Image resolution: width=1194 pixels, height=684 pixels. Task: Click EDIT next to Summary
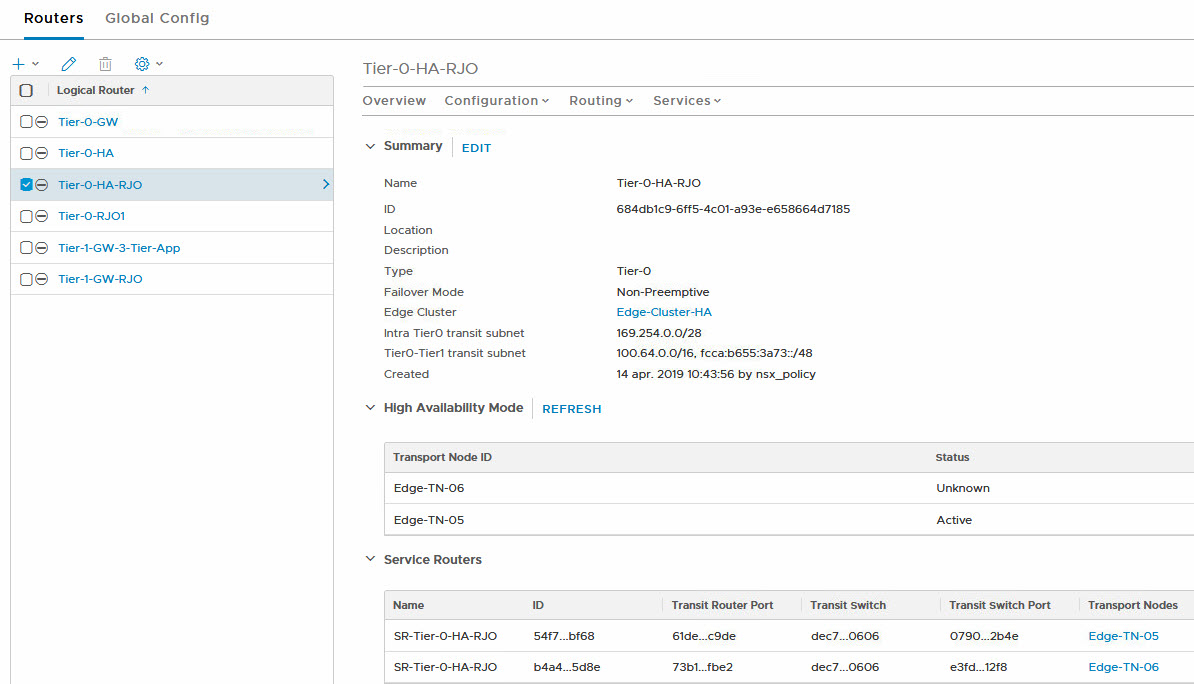476,148
